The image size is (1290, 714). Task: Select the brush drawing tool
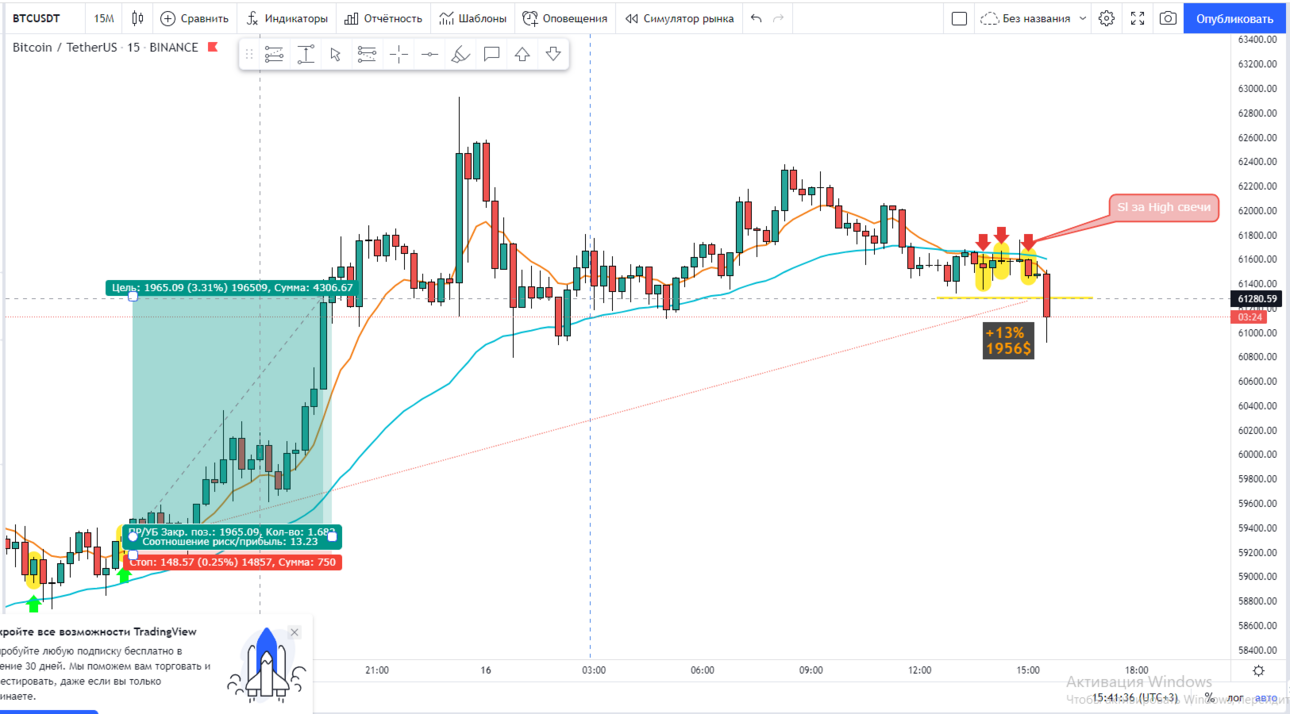[x=460, y=54]
